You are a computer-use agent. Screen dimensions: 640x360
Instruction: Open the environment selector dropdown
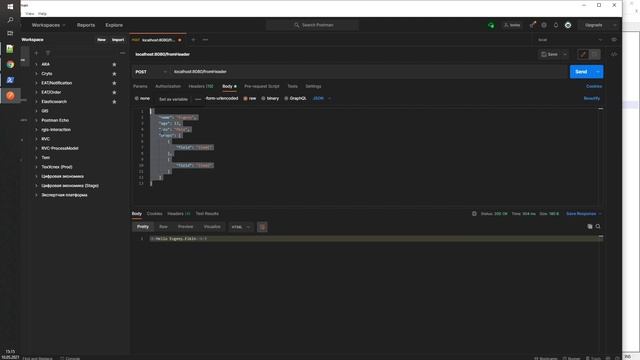click(x=569, y=40)
